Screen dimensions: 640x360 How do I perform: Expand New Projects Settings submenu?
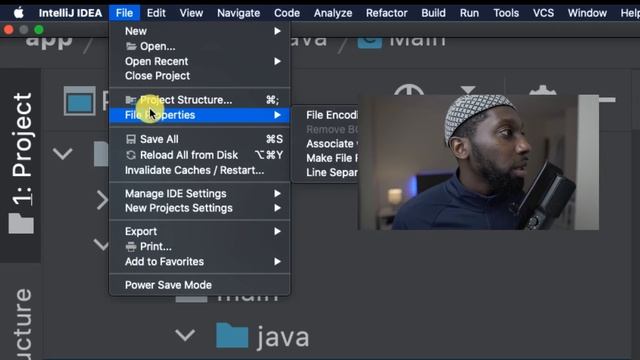click(200, 208)
